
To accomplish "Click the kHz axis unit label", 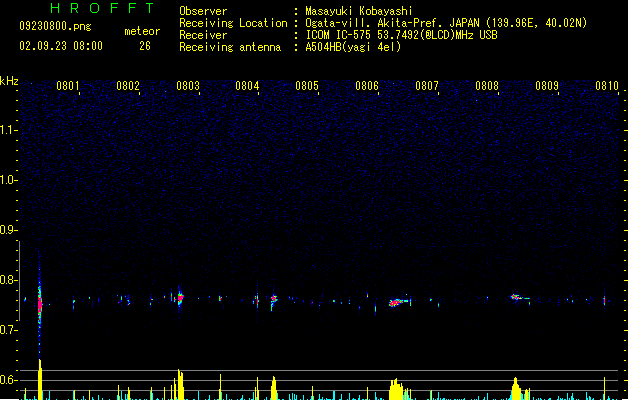I will 9,81.
